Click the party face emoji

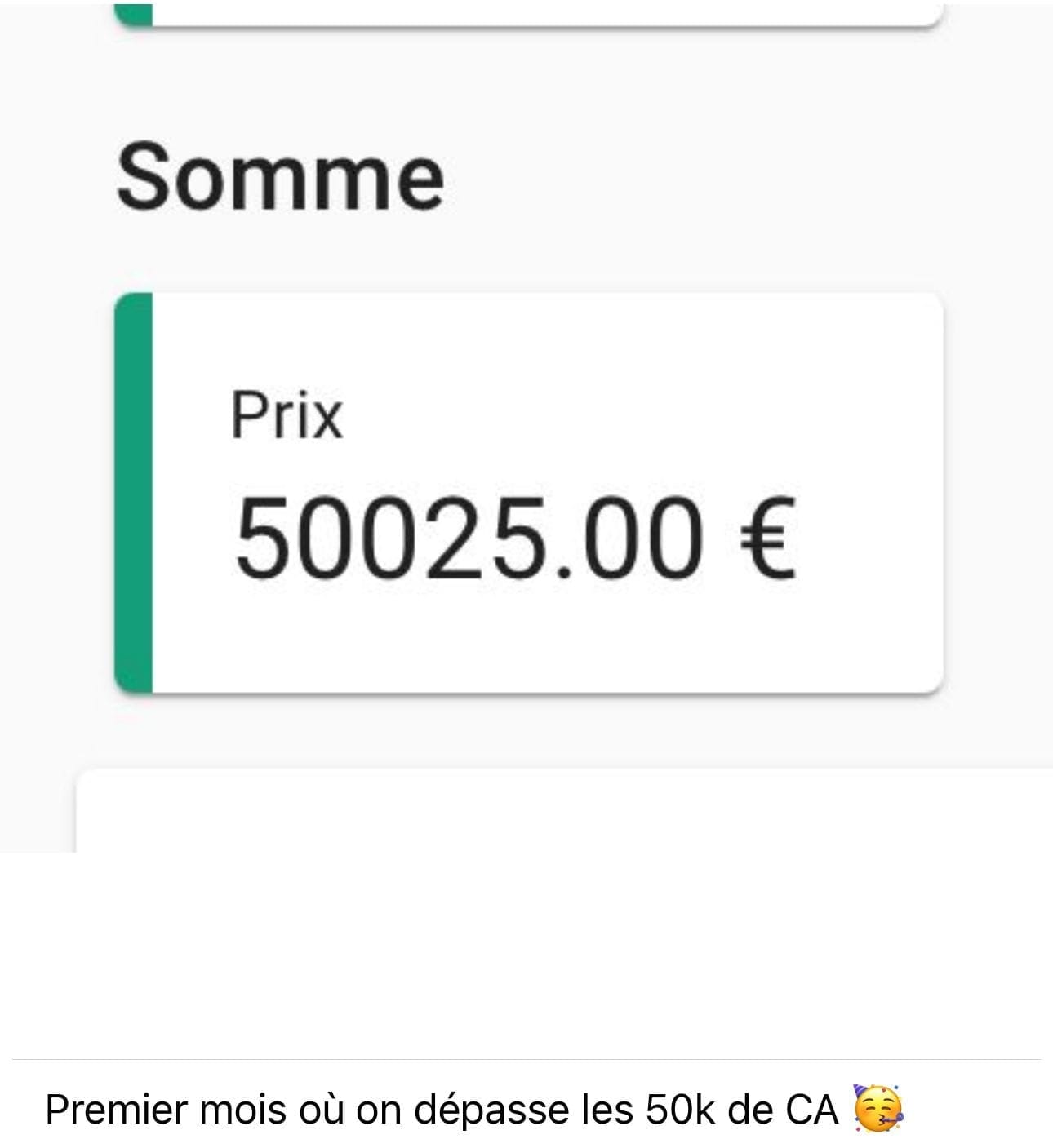click(x=877, y=1110)
